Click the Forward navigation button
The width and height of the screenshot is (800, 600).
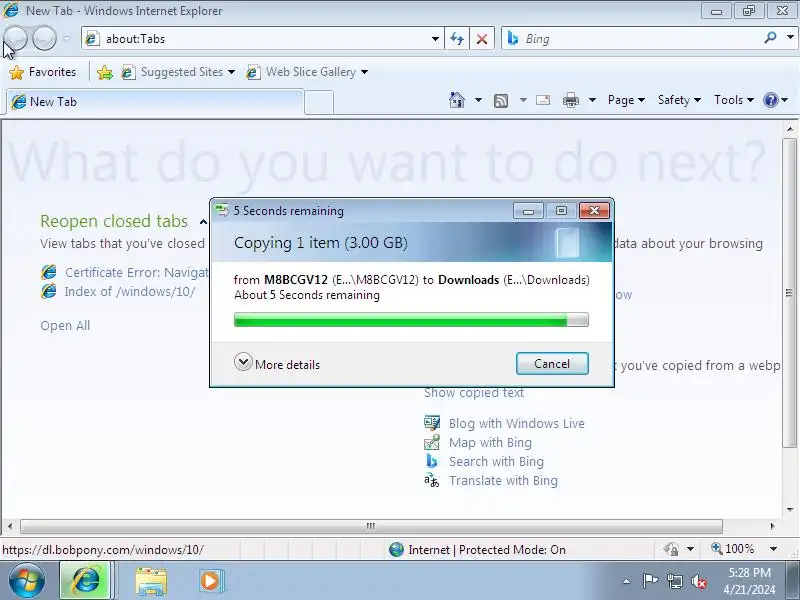[x=44, y=38]
